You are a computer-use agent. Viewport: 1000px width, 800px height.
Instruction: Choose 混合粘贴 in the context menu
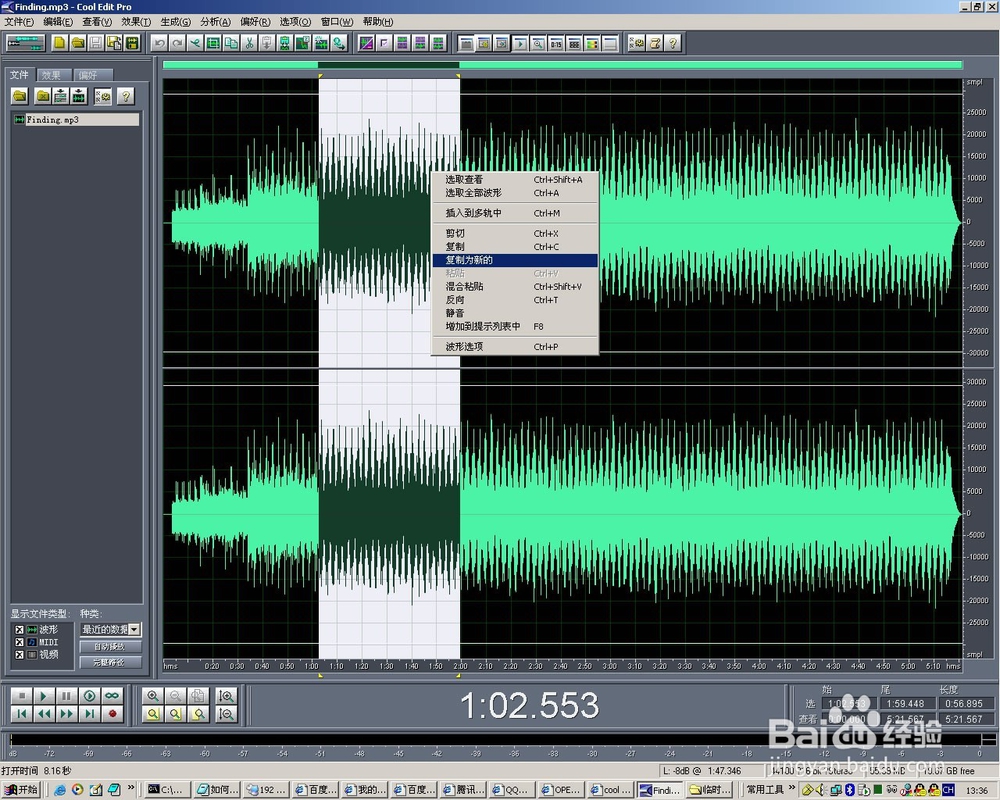pos(515,287)
